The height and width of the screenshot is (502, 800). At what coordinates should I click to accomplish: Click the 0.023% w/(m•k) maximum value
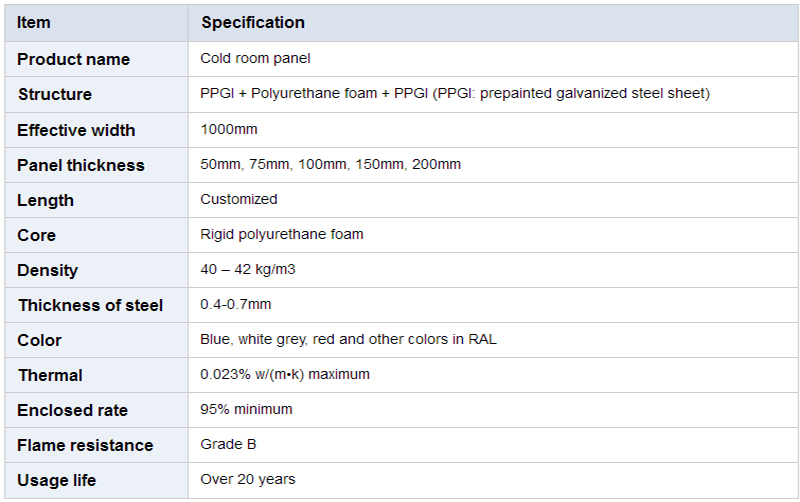(x=285, y=374)
